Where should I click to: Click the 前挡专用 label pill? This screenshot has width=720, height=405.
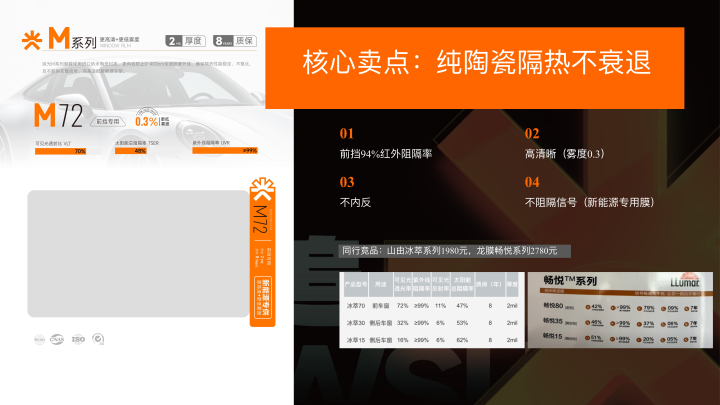click(108, 122)
